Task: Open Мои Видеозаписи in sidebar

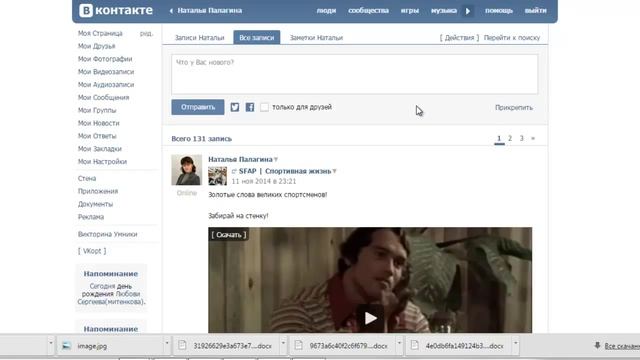Action: click(x=106, y=72)
